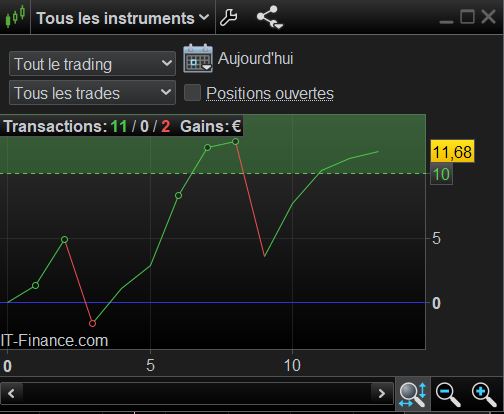This screenshot has height=414, width=504.
Task: Click scrollbar left arrow
Action: (11, 394)
